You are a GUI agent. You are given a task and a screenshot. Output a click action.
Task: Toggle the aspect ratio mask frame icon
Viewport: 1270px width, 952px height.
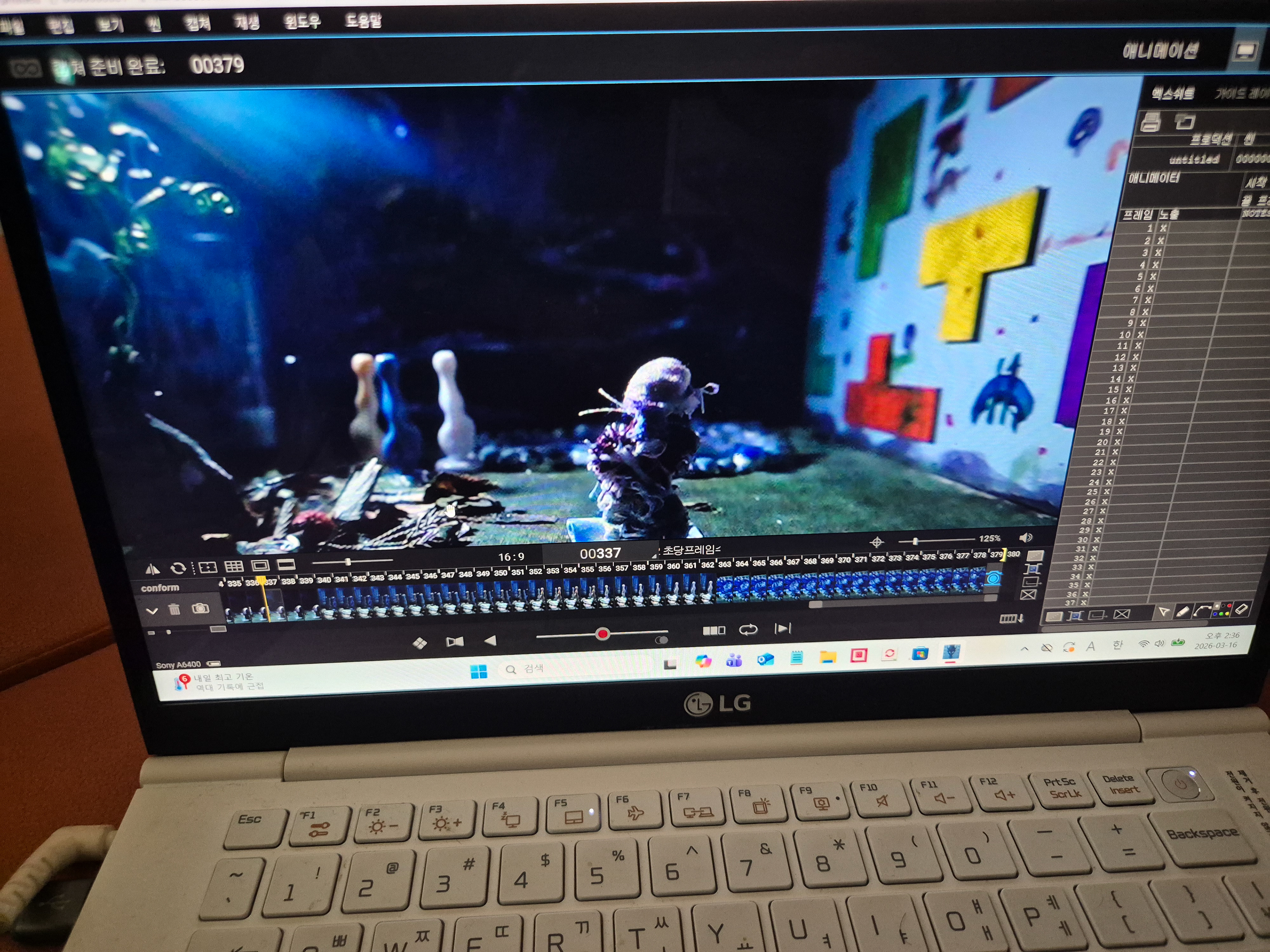click(x=260, y=565)
